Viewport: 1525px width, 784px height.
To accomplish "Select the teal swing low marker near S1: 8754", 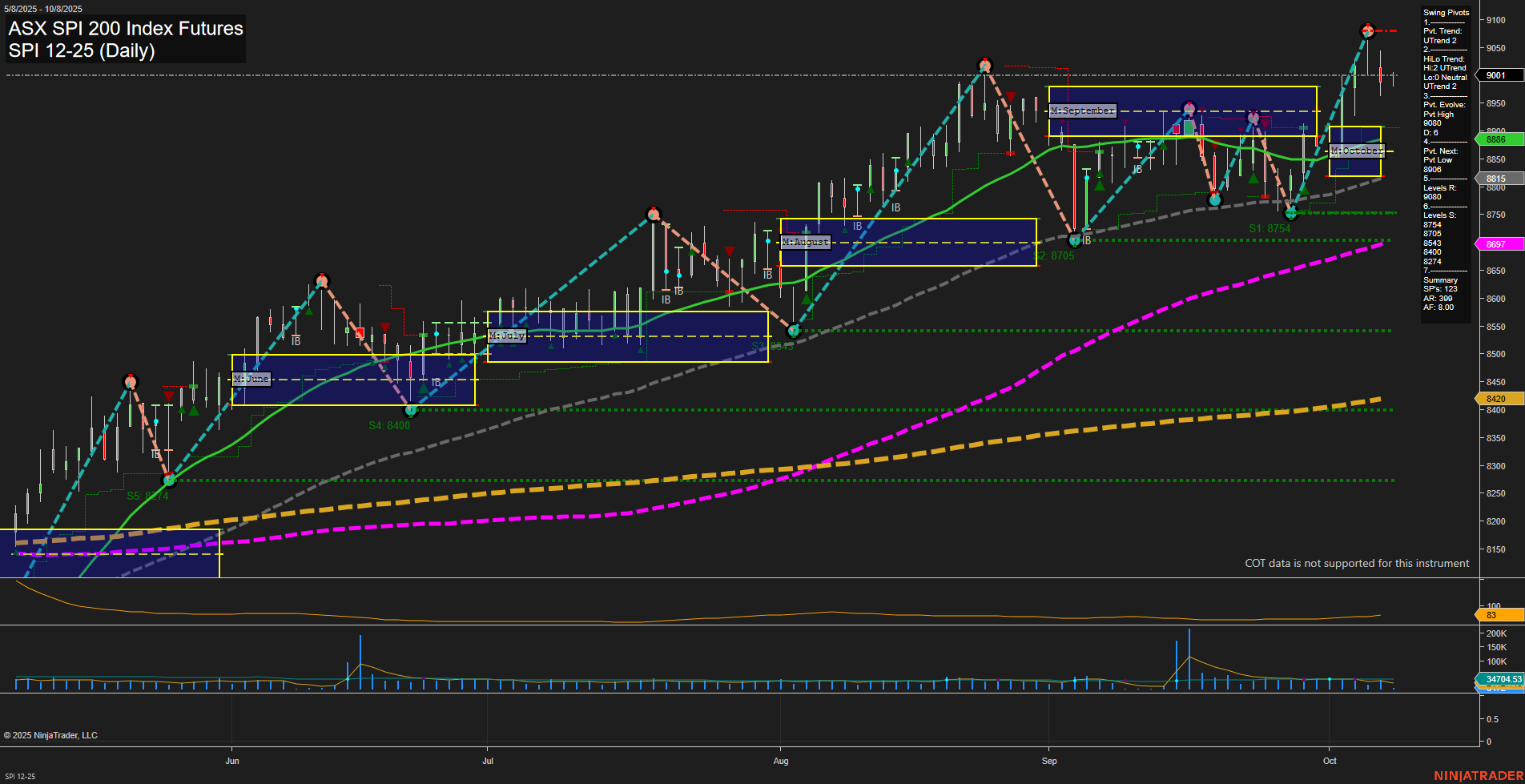I will pyautogui.click(x=1292, y=213).
